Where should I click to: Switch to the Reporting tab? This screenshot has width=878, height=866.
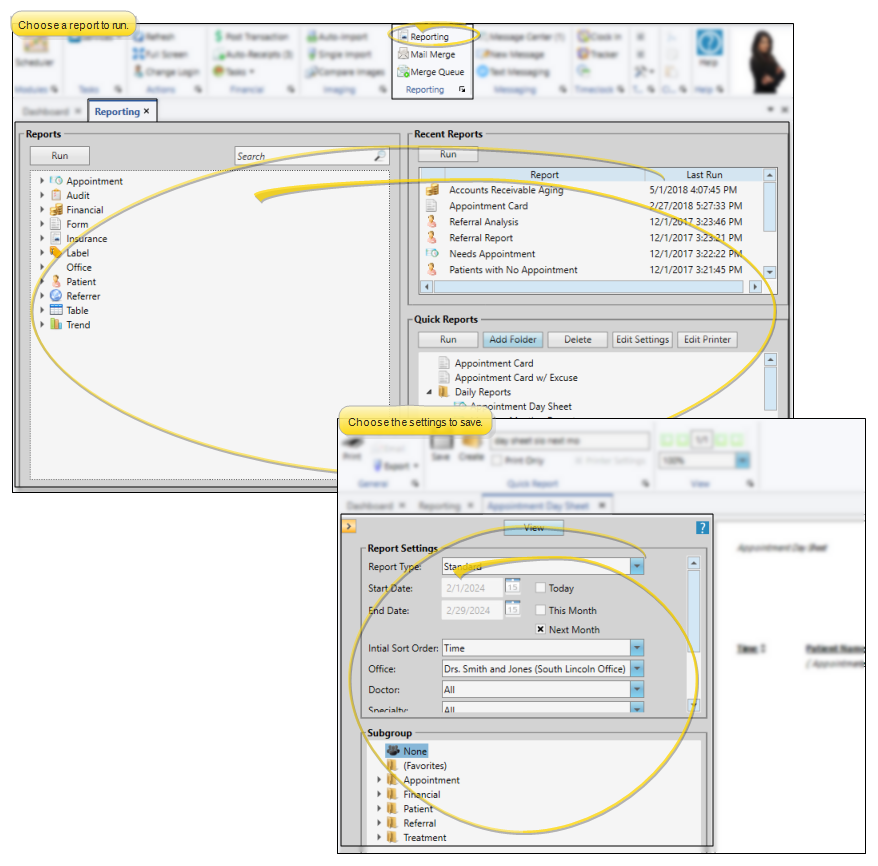coord(118,111)
